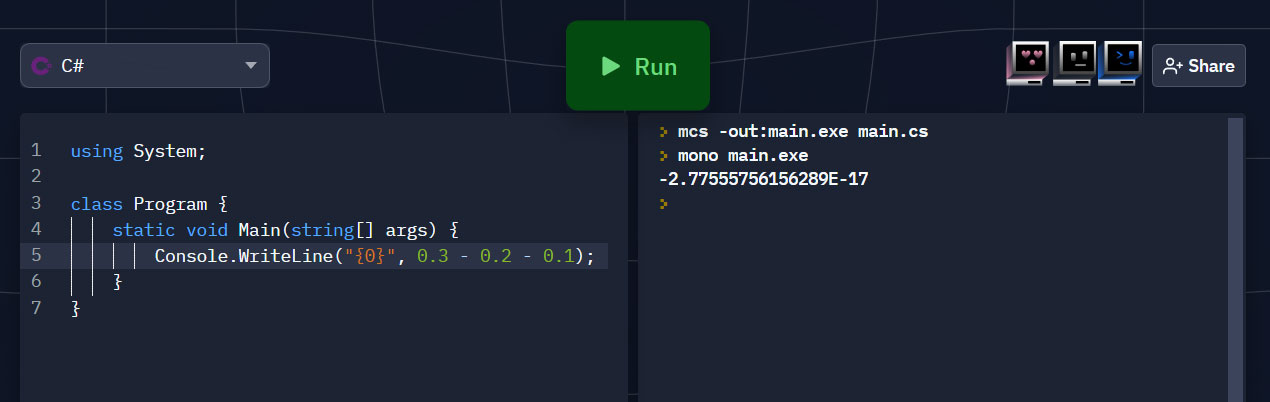Click the 'static void Main' line
This screenshot has width=1270, height=402.
coord(285,230)
